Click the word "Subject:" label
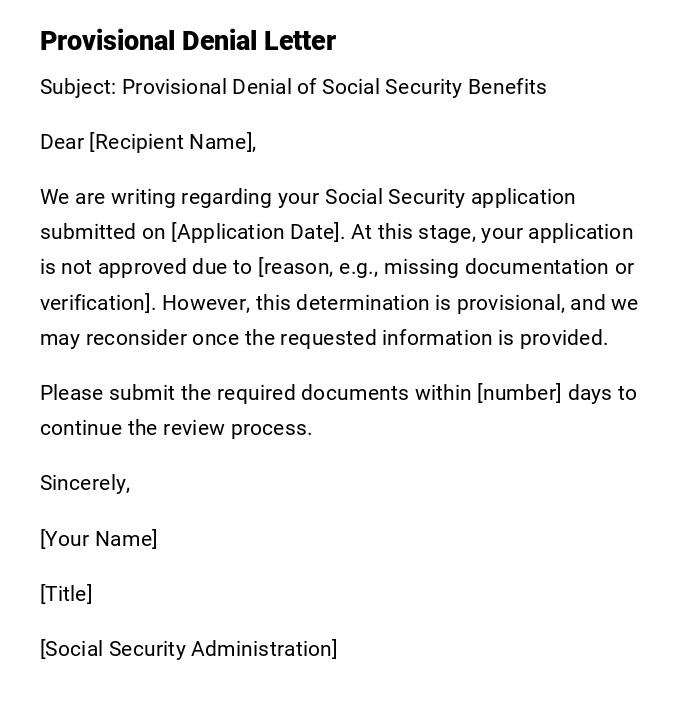The height and width of the screenshot is (711, 700). point(78,87)
